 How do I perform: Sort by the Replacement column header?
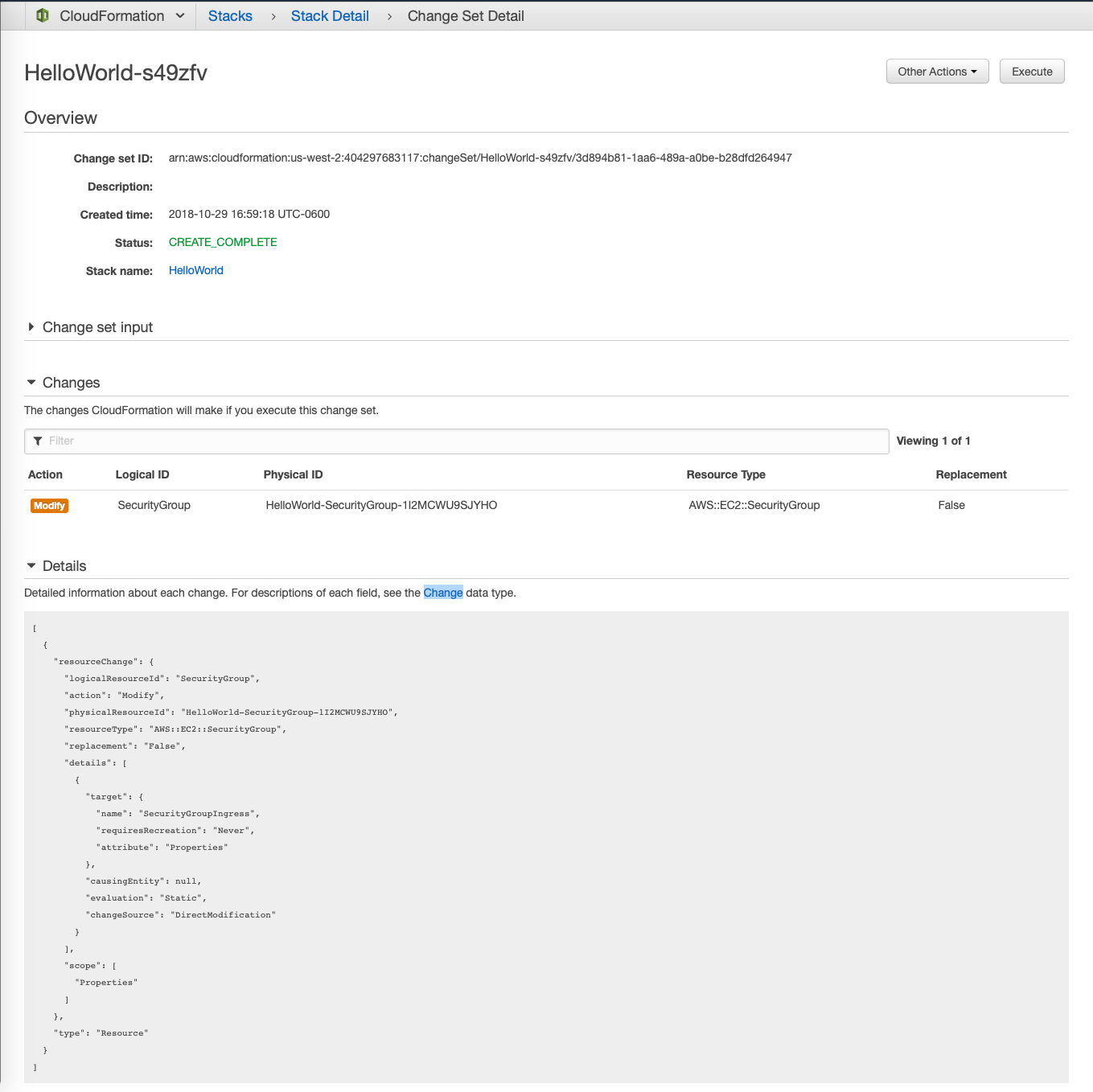coord(972,474)
